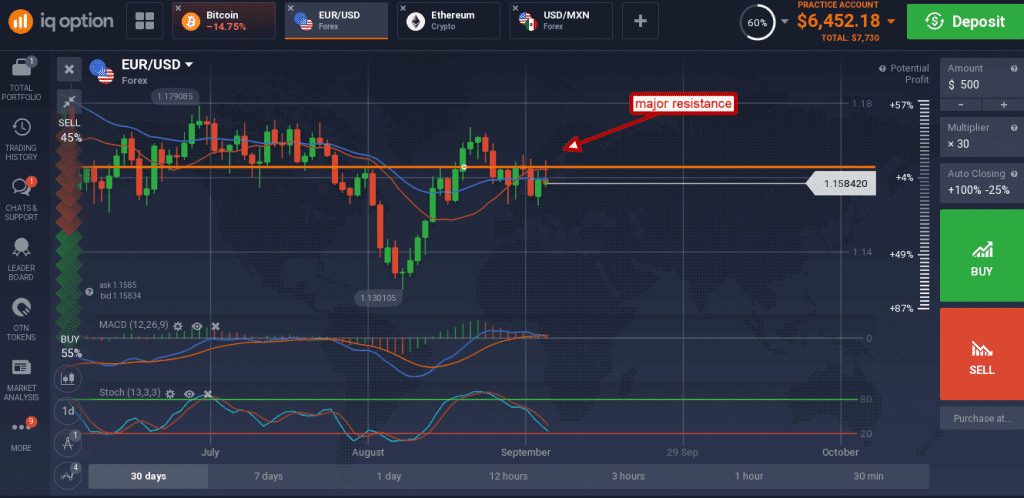Switch to the EUR/USD Forex tab
Screen dimensions: 1024x498
click(x=336, y=21)
